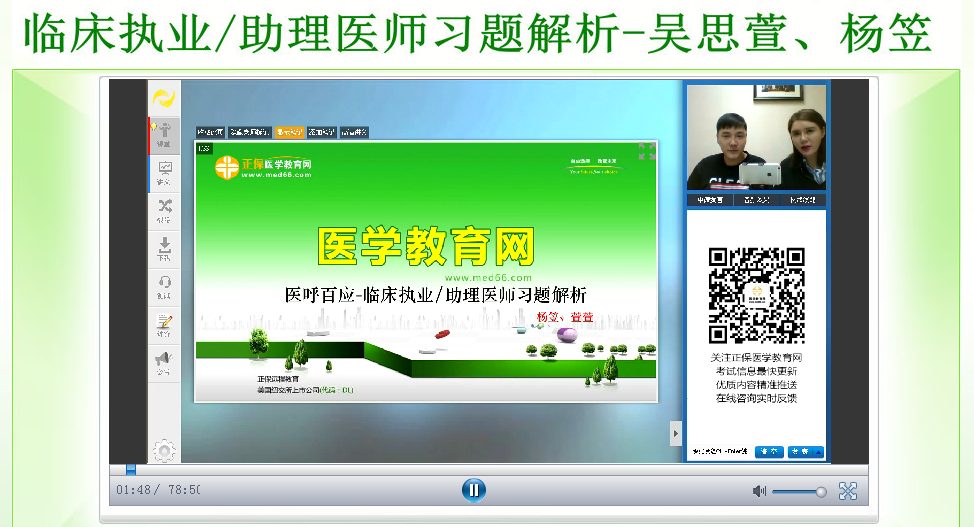
Task: Click the elapsed time 01:48 display
Action: pos(134,490)
